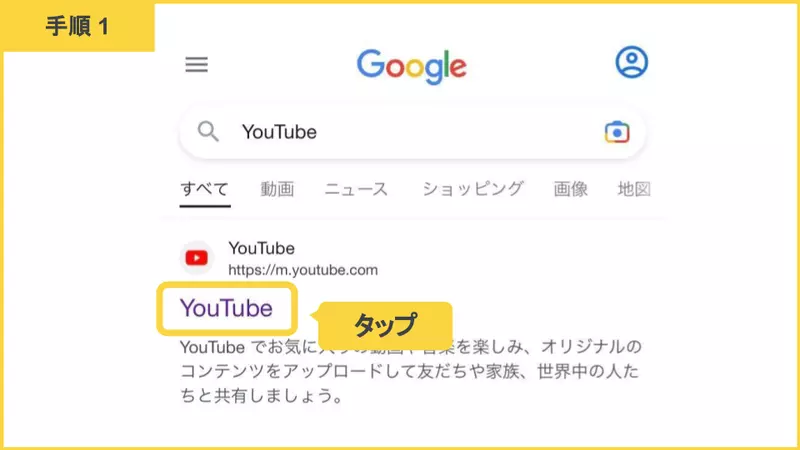This screenshot has width=800, height=450.
Task: Switch to the ニュース tab
Action: [356, 189]
